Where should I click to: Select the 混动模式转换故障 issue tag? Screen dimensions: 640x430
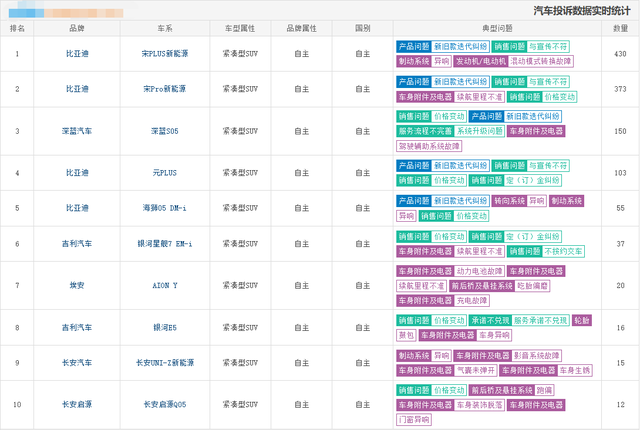coord(541,61)
